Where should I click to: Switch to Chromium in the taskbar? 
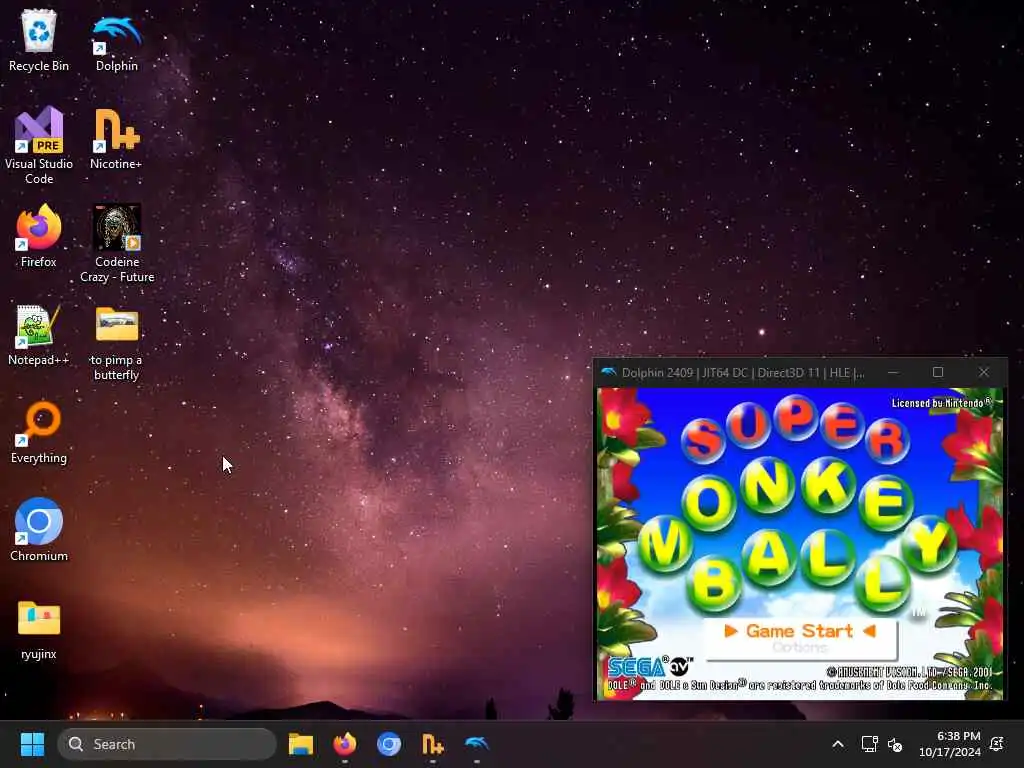click(389, 744)
